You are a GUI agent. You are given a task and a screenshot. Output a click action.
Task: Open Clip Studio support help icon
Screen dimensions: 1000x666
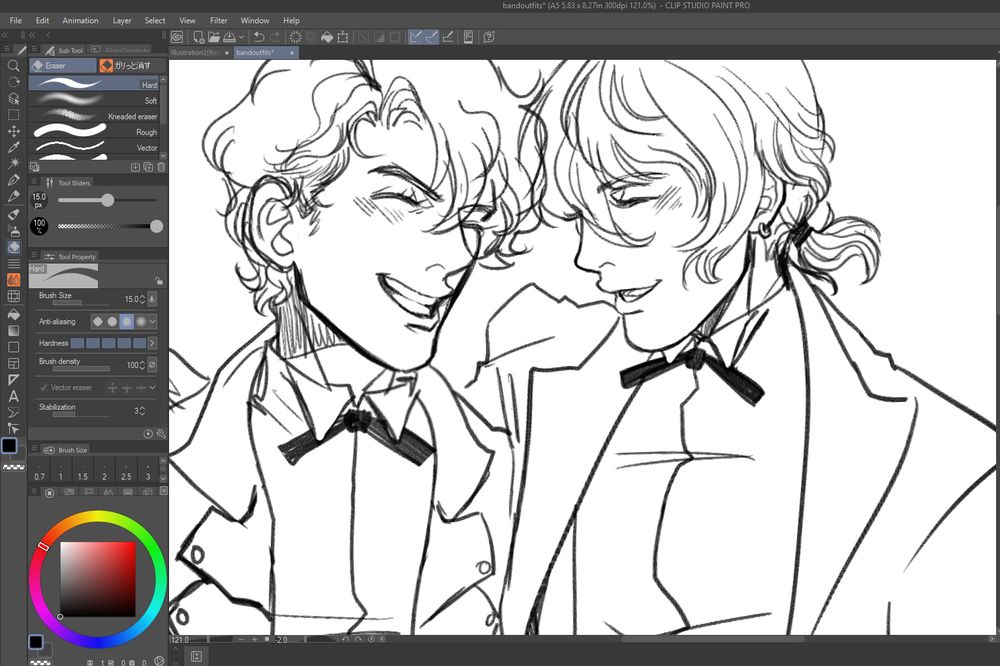click(x=489, y=37)
